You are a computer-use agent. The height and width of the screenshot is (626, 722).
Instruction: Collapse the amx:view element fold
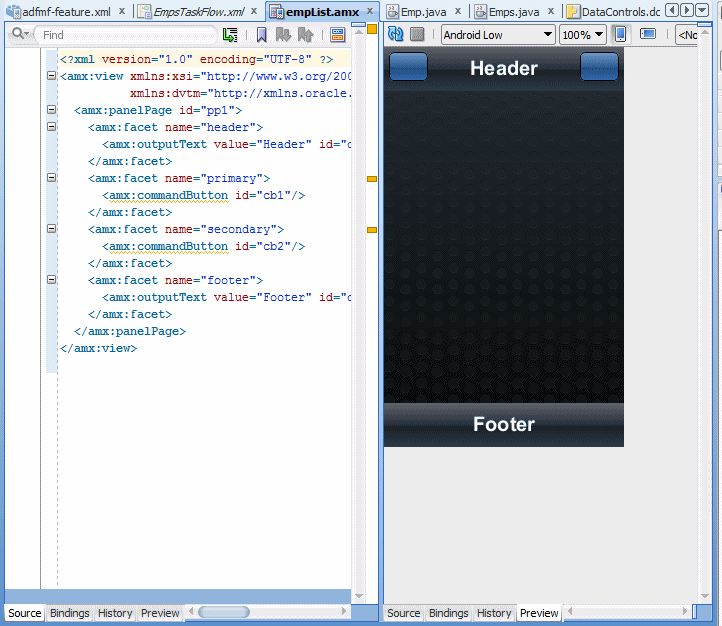(52, 75)
